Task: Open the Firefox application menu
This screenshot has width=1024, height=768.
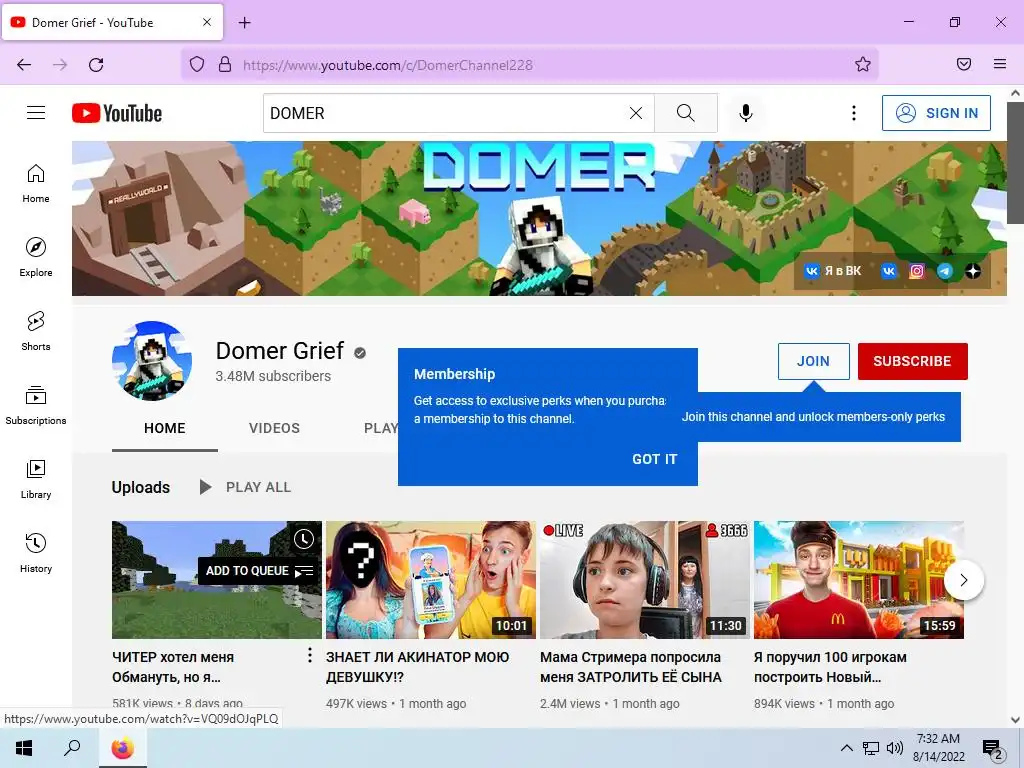Action: tap(1000, 64)
